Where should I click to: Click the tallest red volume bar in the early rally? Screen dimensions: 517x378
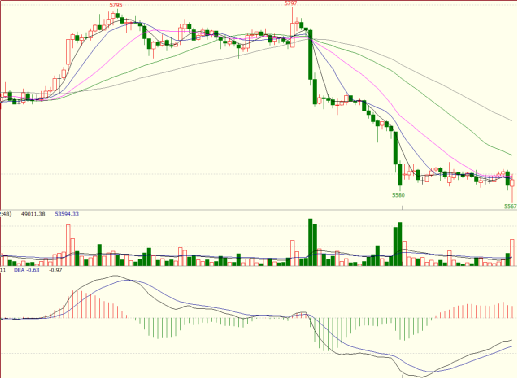coord(68,245)
